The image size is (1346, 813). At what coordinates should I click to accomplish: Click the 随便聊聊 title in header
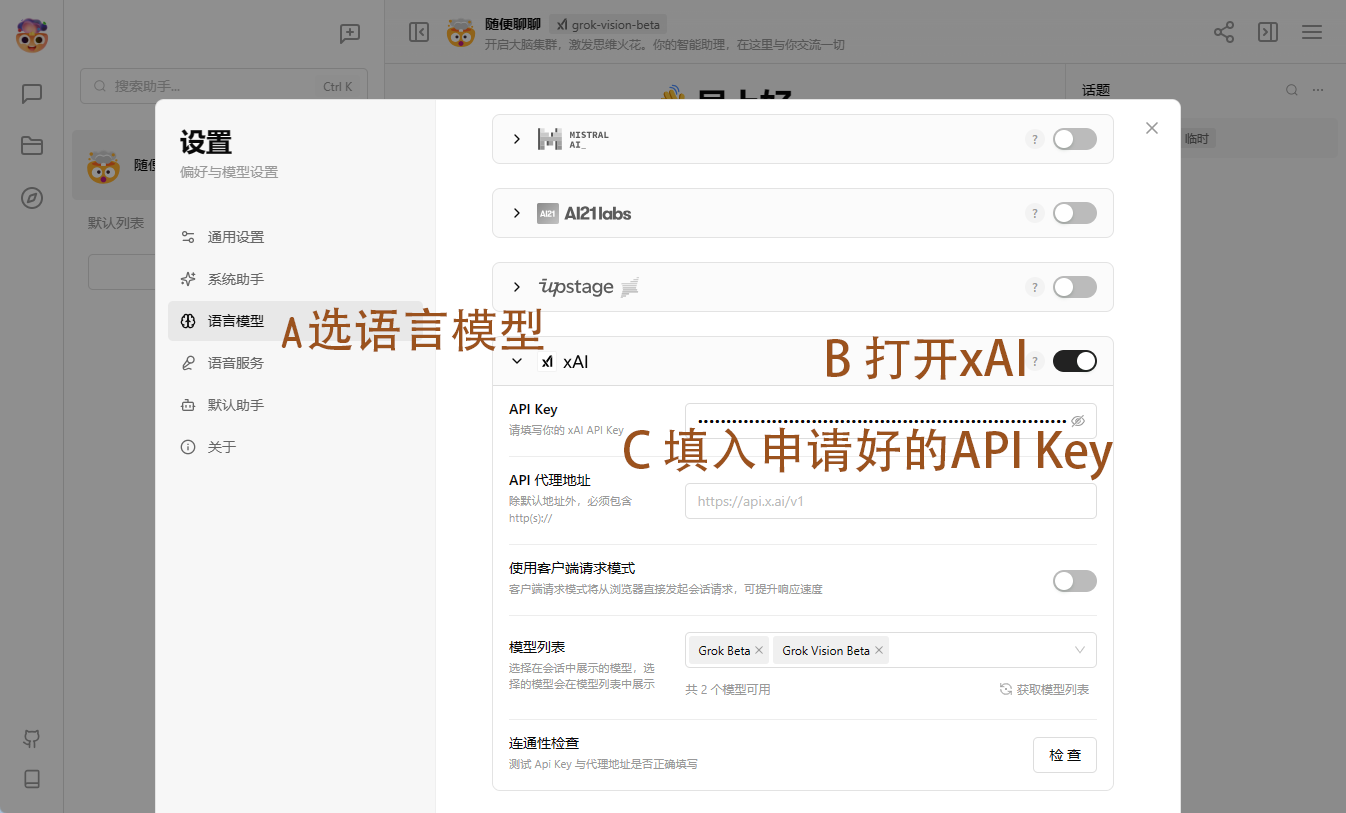(x=513, y=24)
